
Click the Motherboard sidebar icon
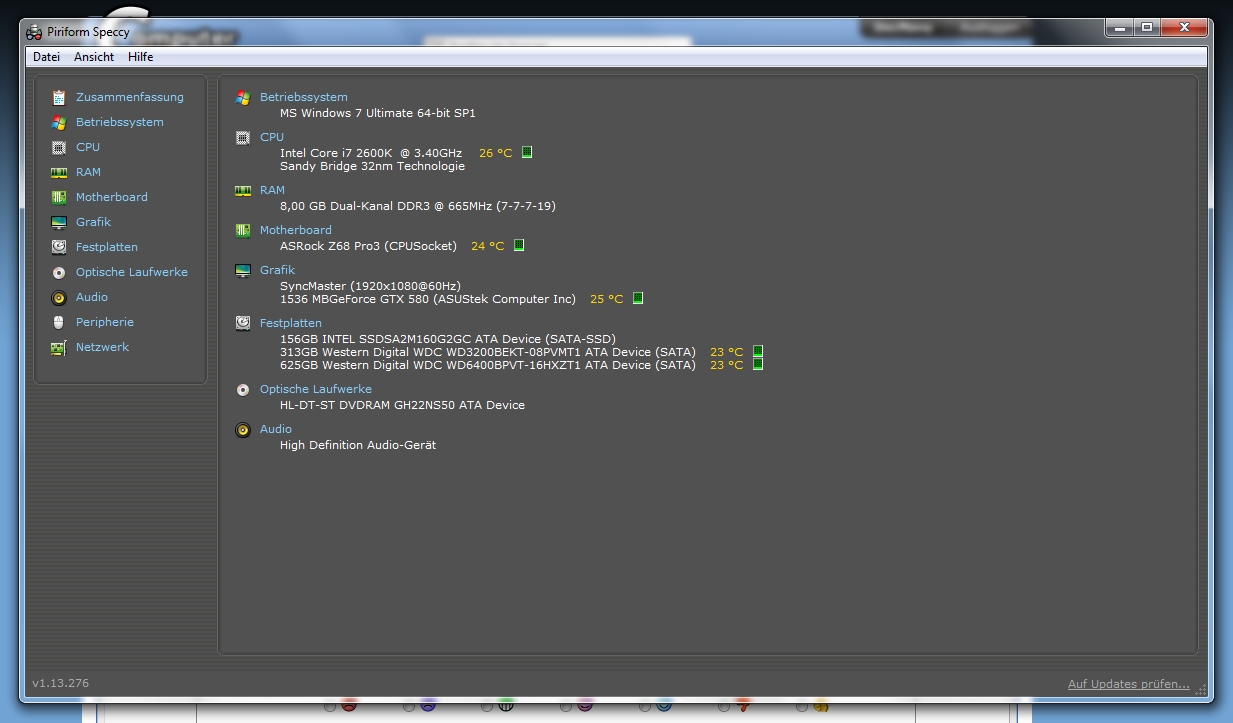click(58, 197)
